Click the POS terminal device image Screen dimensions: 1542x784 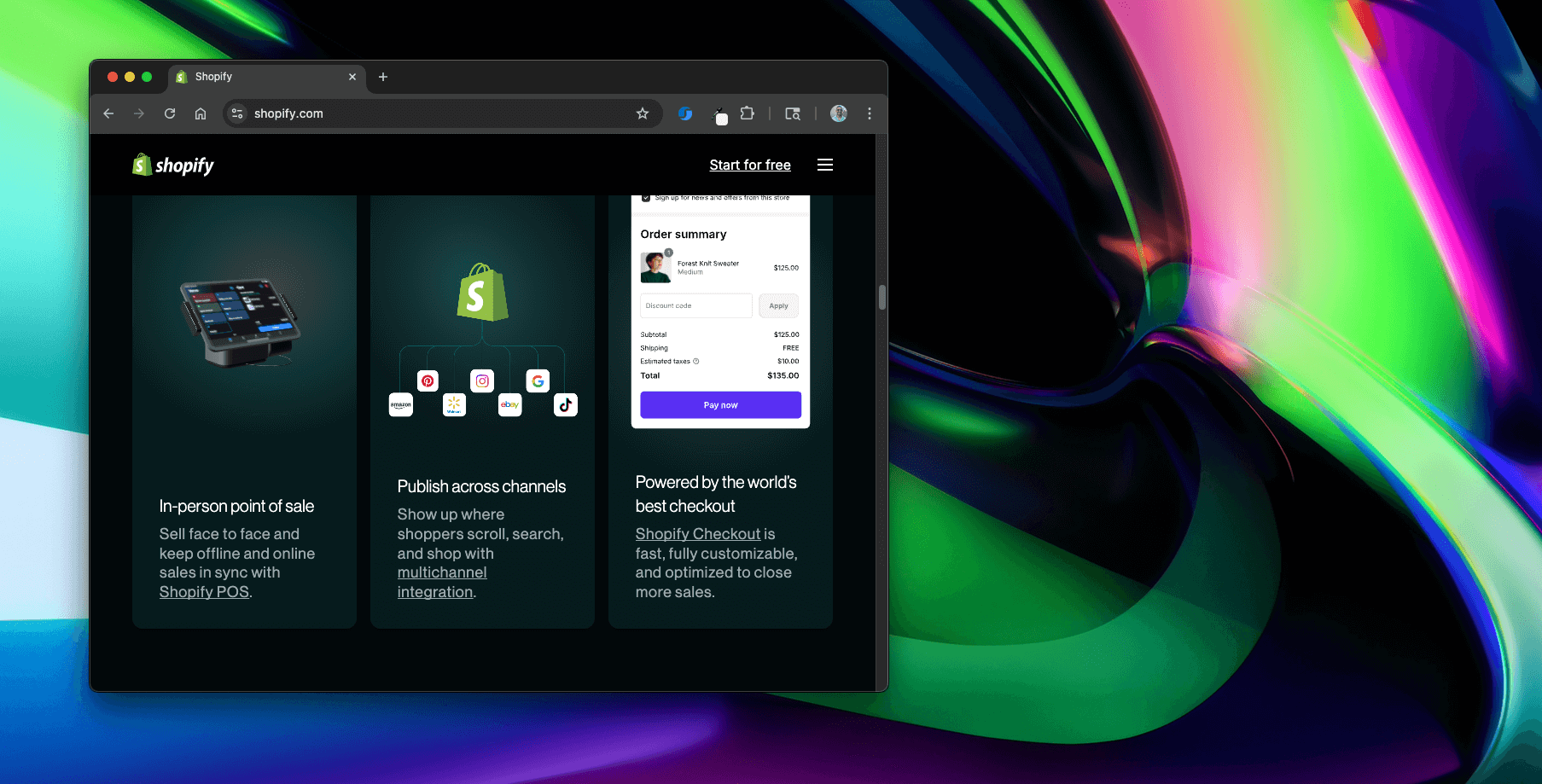241,322
